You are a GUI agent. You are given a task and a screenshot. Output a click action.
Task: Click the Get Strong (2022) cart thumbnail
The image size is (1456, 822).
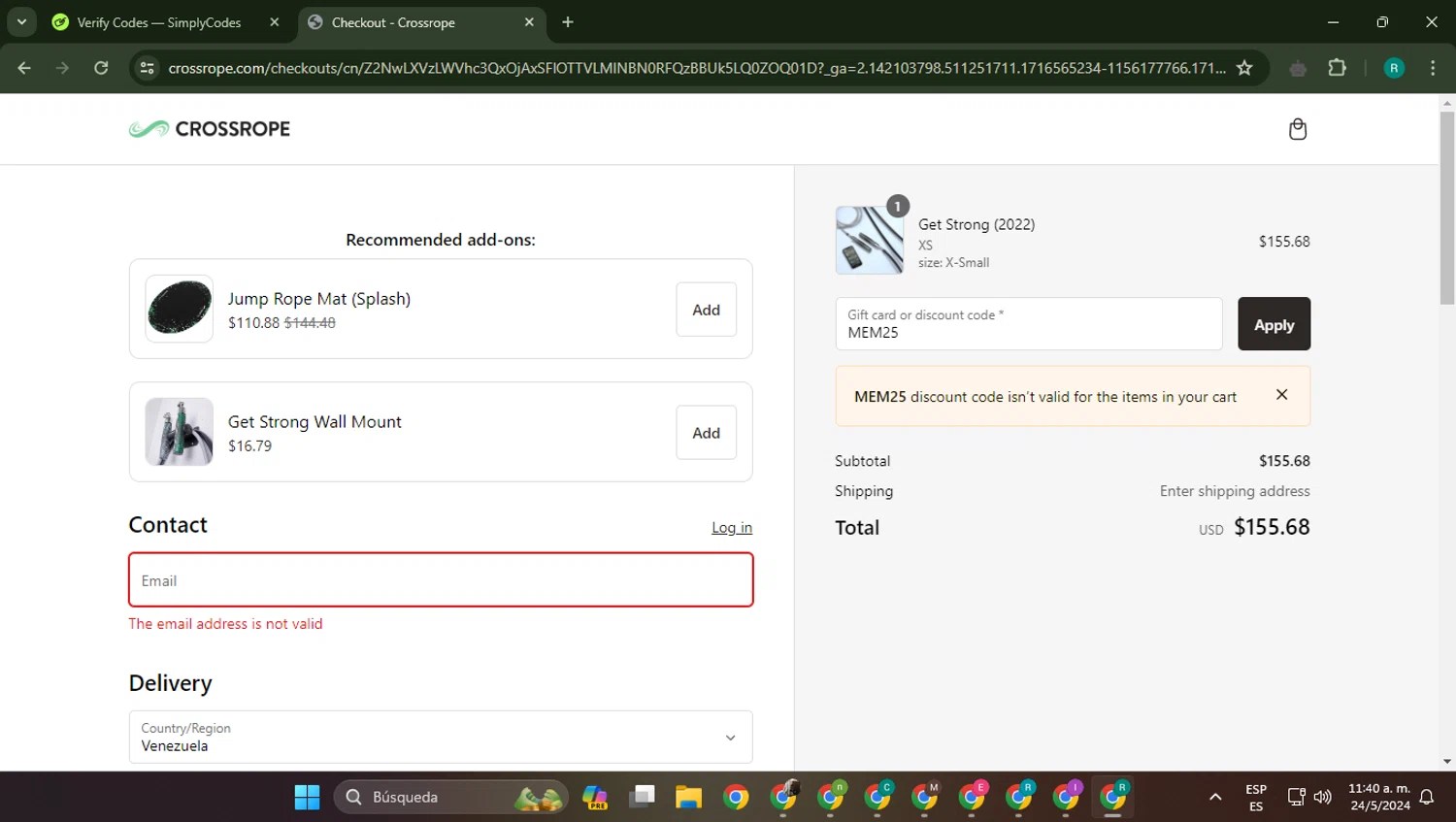click(x=870, y=241)
